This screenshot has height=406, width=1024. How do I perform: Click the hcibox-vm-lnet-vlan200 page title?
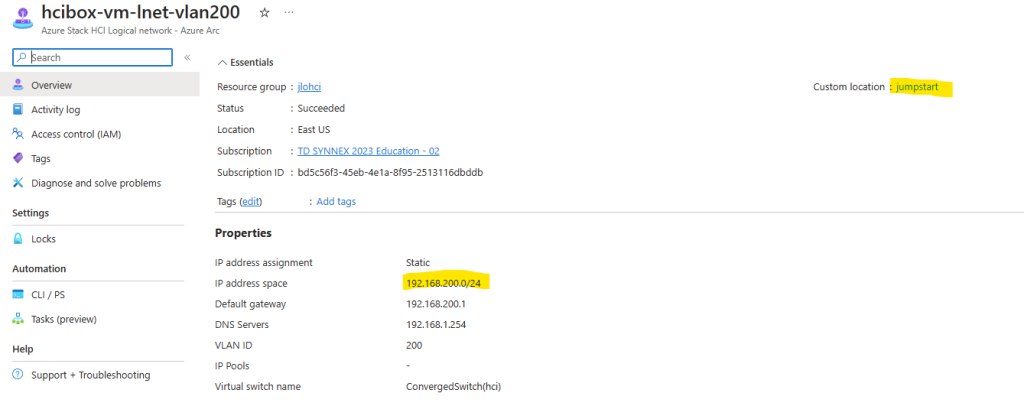point(140,12)
